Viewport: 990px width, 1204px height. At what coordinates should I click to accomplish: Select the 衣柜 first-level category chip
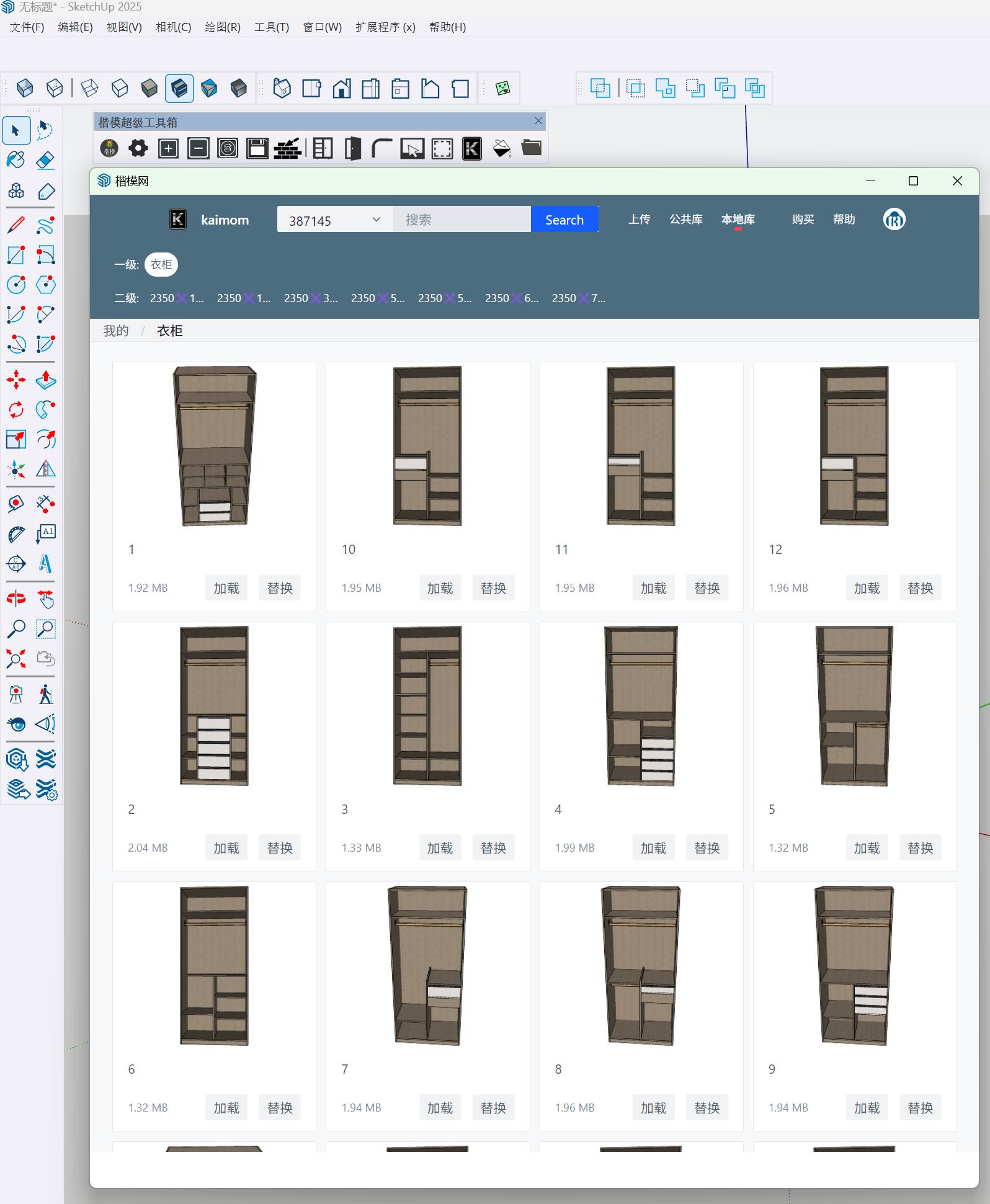(x=161, y=265)
